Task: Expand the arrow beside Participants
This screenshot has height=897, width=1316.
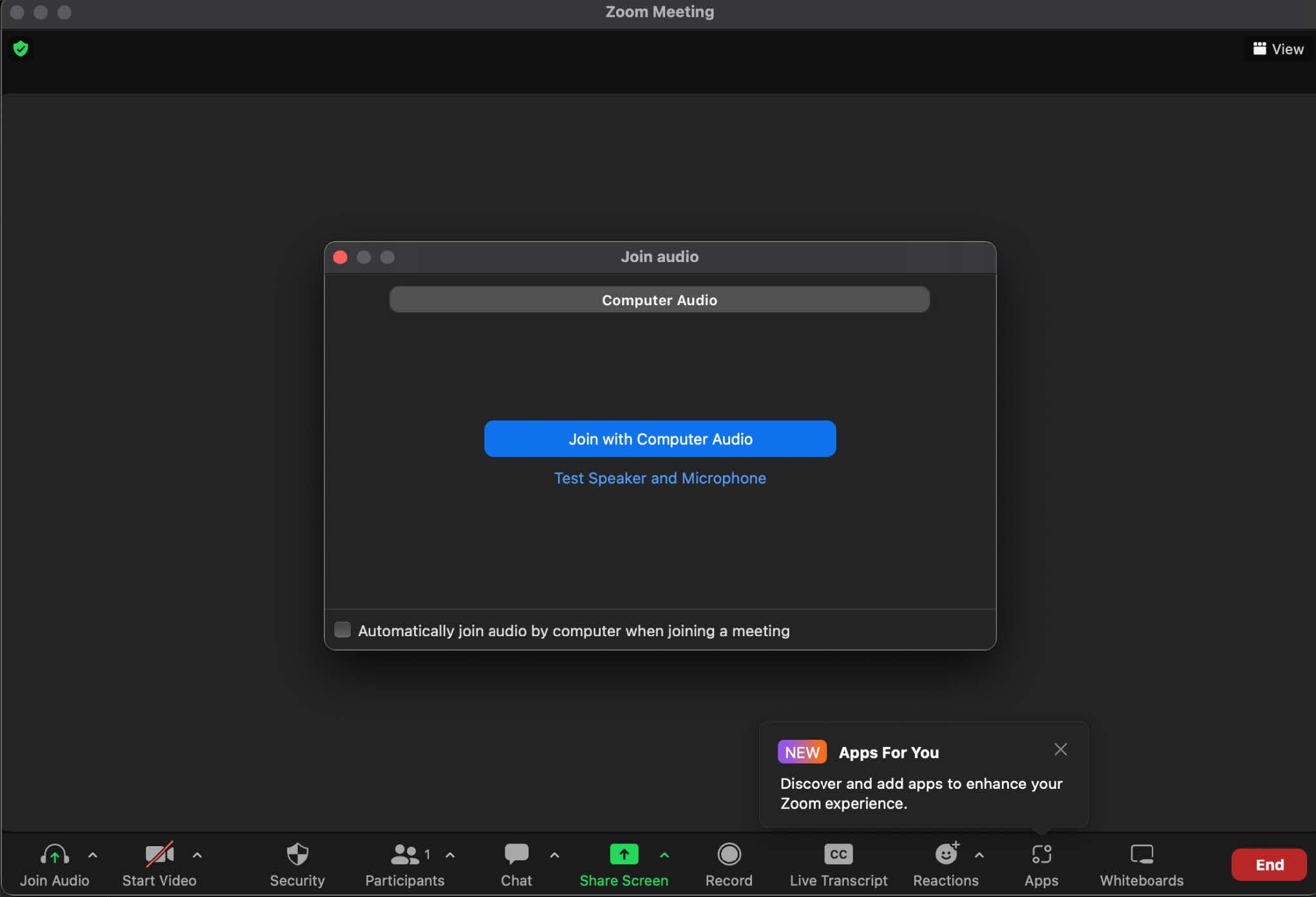Action: pyautogui.click(x=450, y=855)
